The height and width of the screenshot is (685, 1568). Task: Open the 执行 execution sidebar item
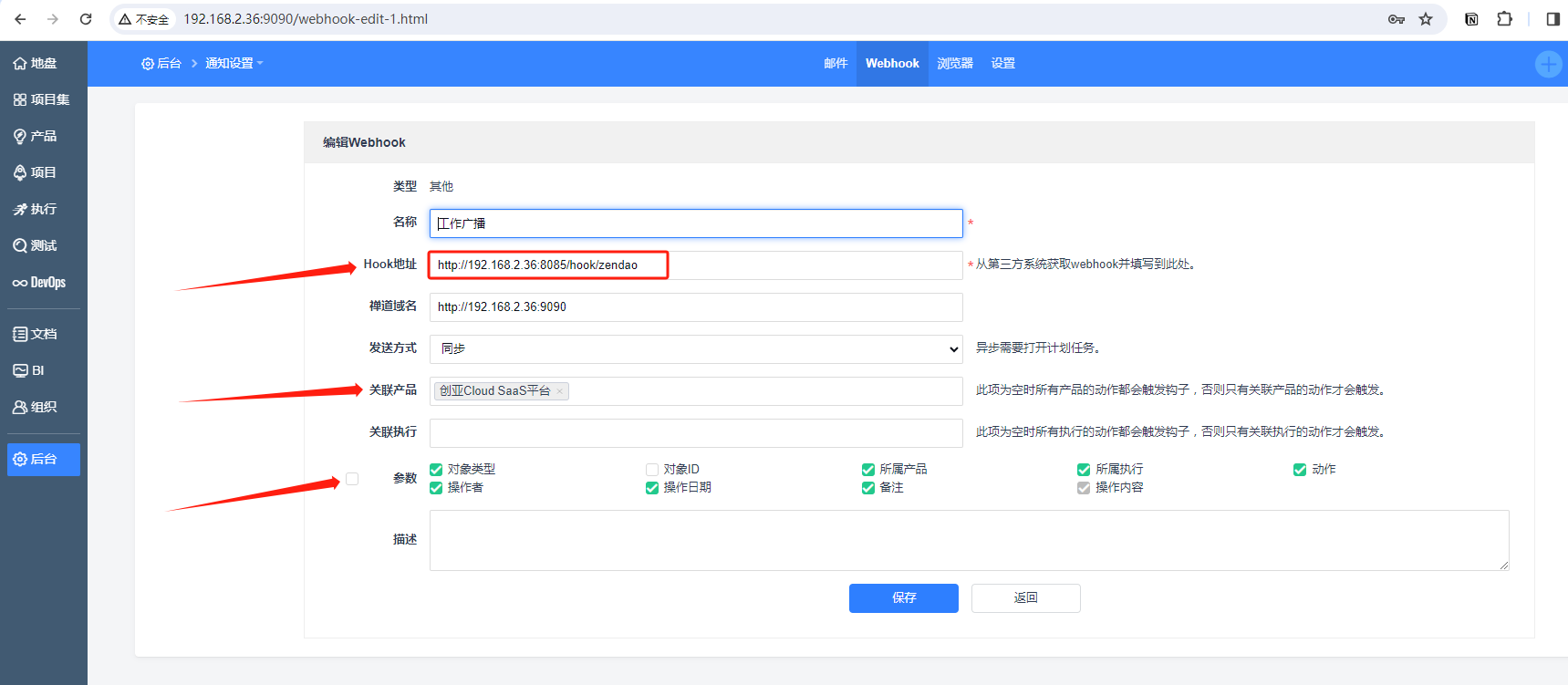tap(36, 209)
